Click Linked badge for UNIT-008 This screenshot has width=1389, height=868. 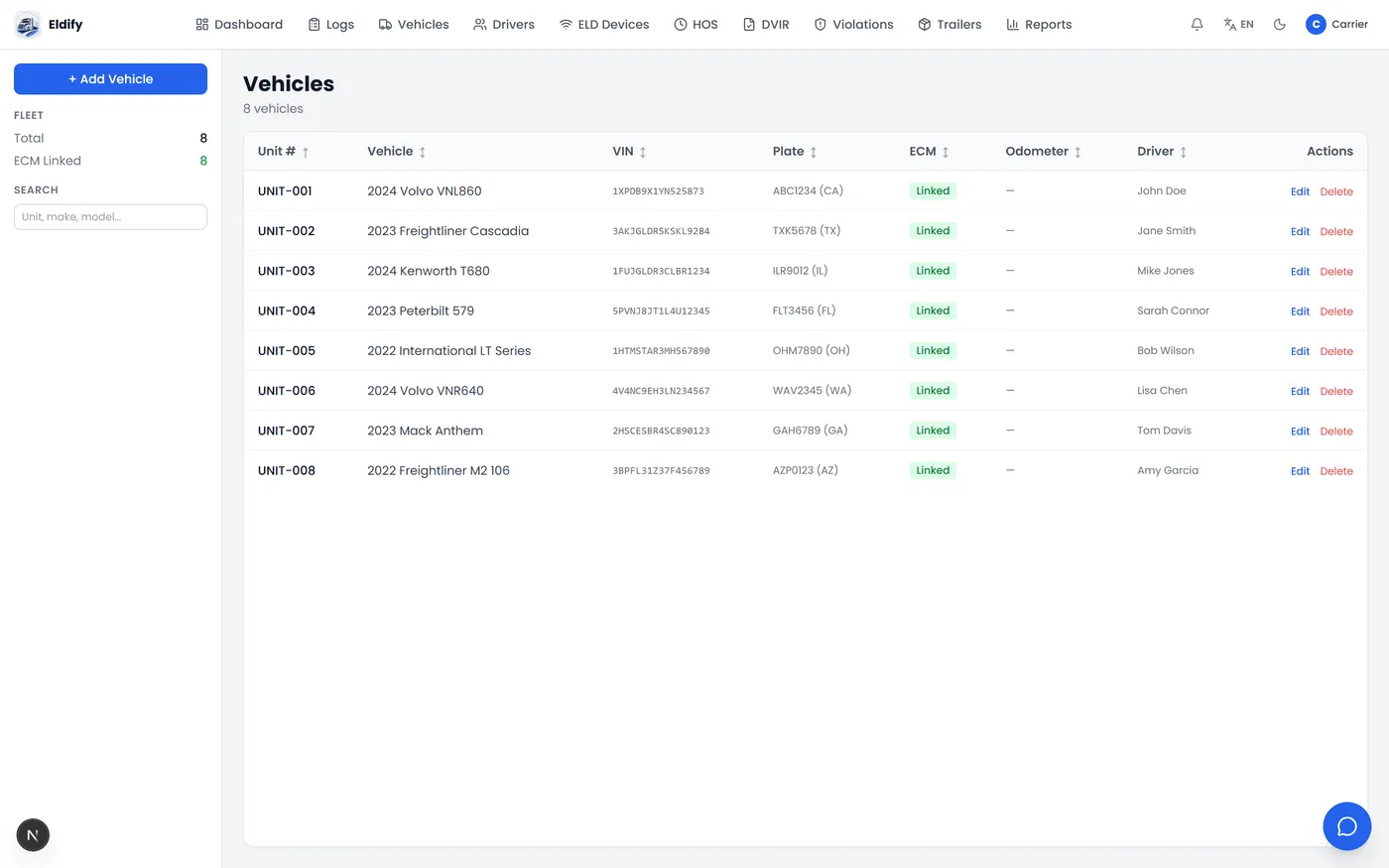[933, 470]
